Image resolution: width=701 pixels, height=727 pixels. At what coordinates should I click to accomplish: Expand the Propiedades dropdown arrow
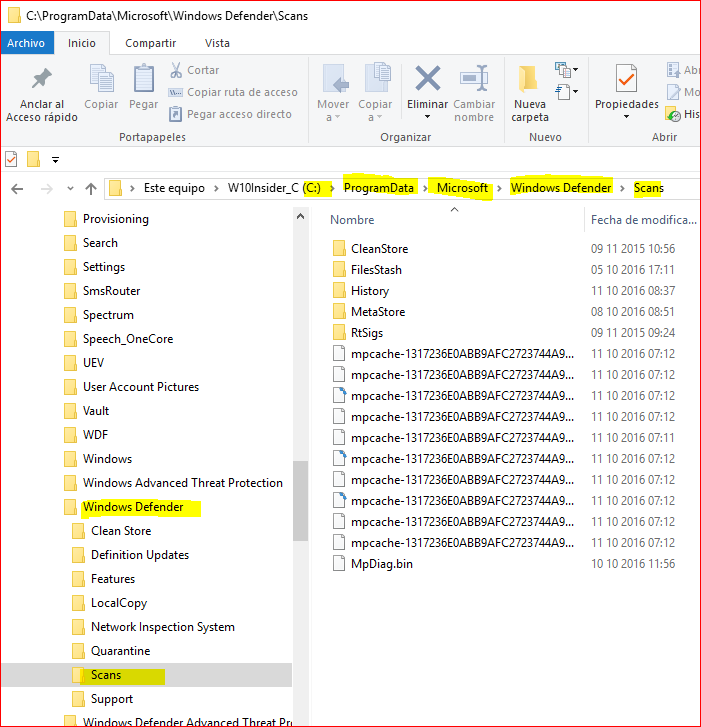tap(626, 117)
